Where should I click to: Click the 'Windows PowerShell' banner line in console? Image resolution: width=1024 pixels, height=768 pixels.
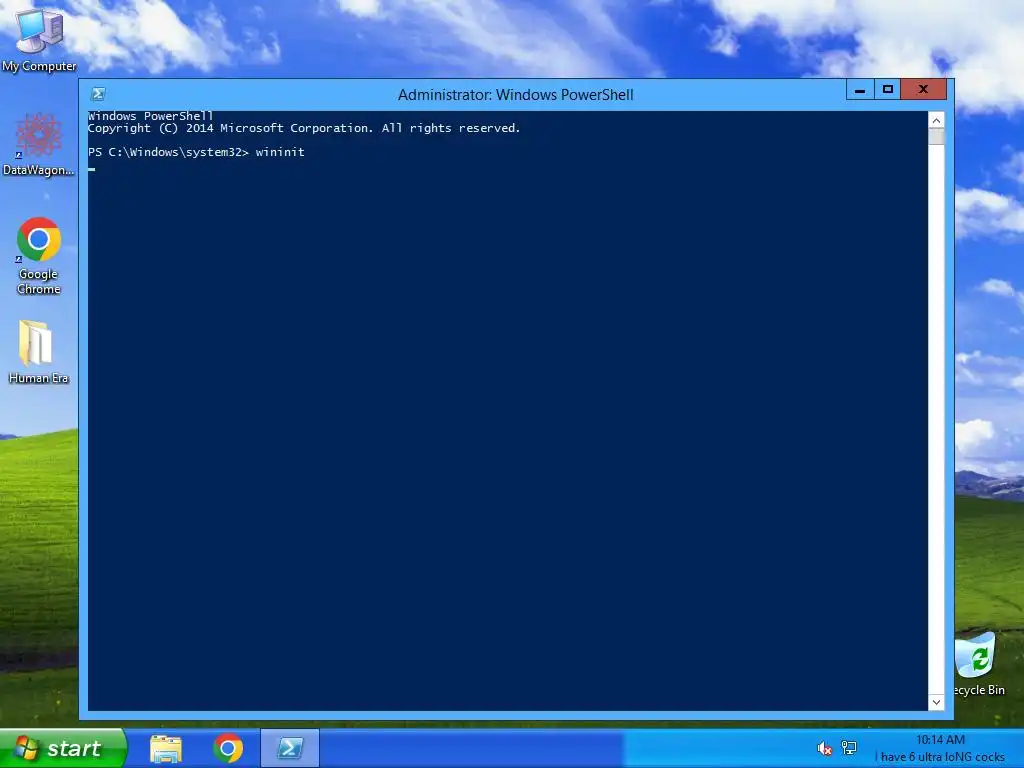pyautogui.click(x=151, y=116)
